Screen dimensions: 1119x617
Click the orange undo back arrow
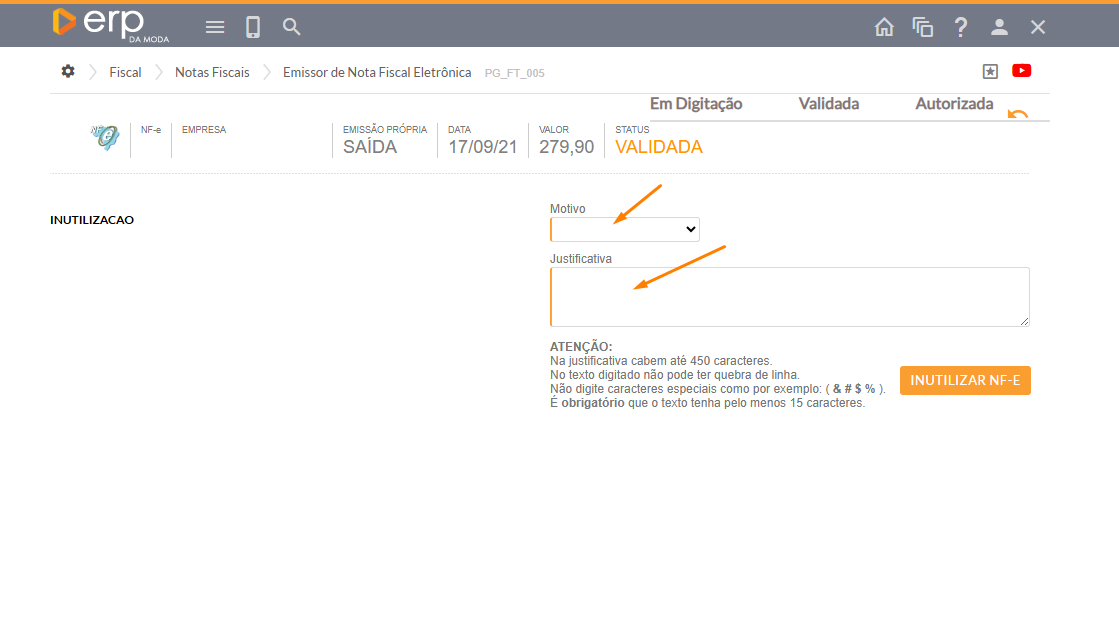click(x=1017, y=114)
